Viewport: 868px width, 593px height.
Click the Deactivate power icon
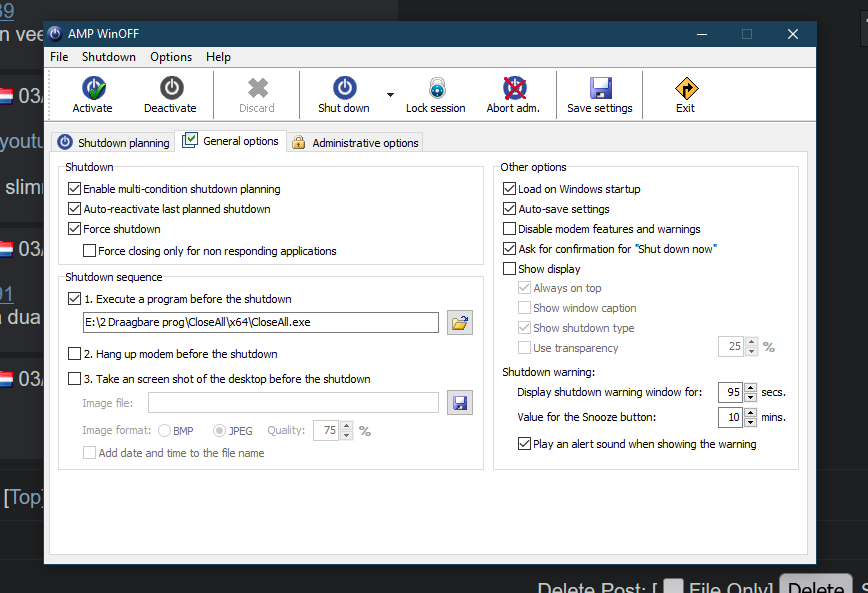point(172,88)
